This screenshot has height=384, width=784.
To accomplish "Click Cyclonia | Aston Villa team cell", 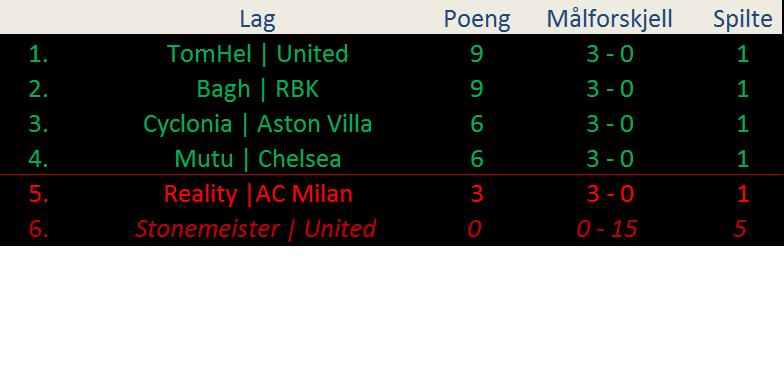I will coord(257,124).
